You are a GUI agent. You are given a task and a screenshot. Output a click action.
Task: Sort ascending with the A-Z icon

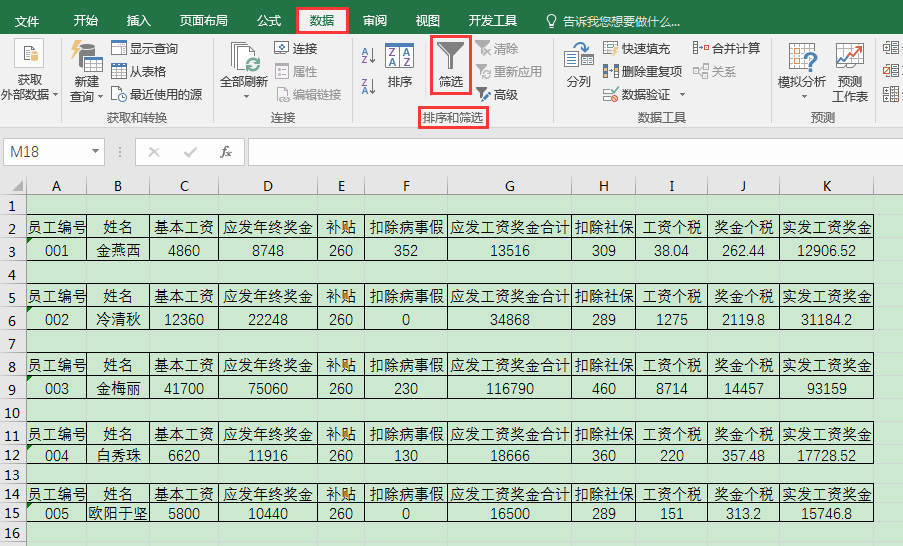[x=368, y=56]
